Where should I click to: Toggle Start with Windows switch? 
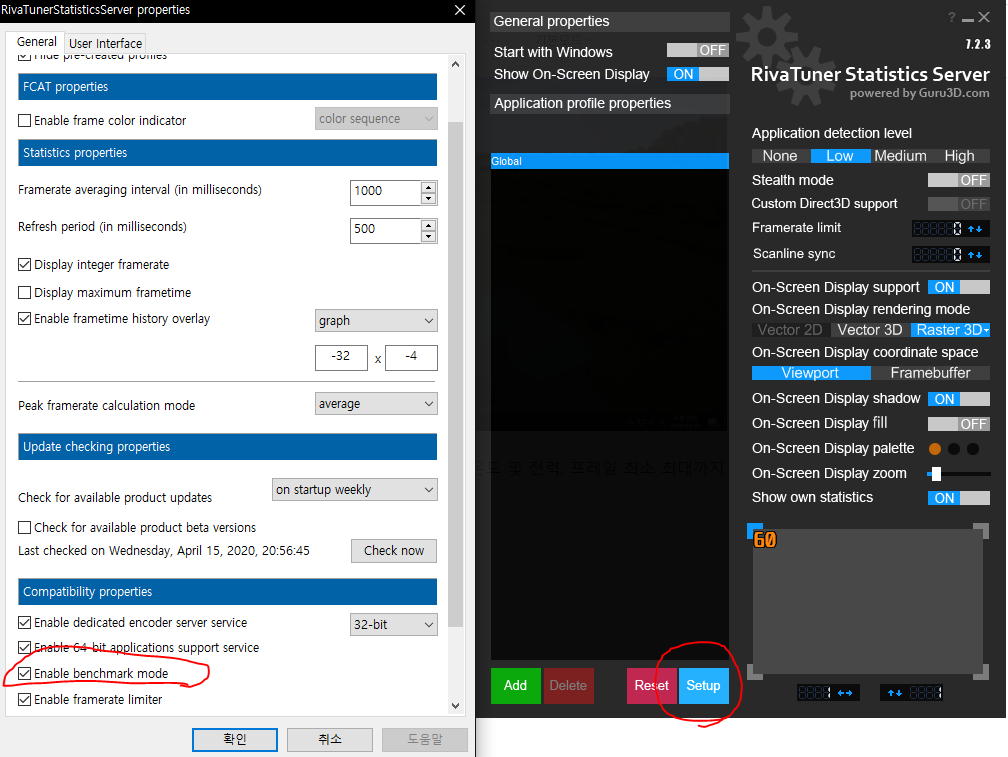click(698, 50)
